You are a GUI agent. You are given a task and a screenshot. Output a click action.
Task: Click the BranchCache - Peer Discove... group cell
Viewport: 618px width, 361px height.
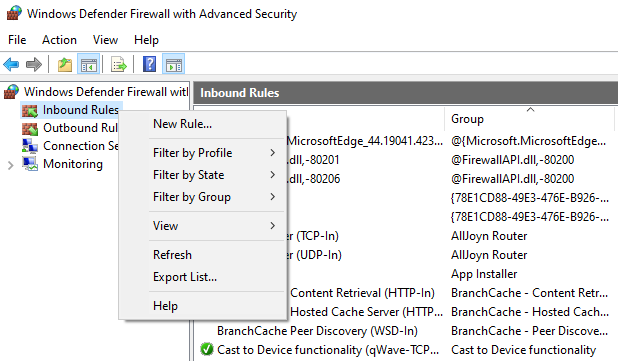coord(529,331)
